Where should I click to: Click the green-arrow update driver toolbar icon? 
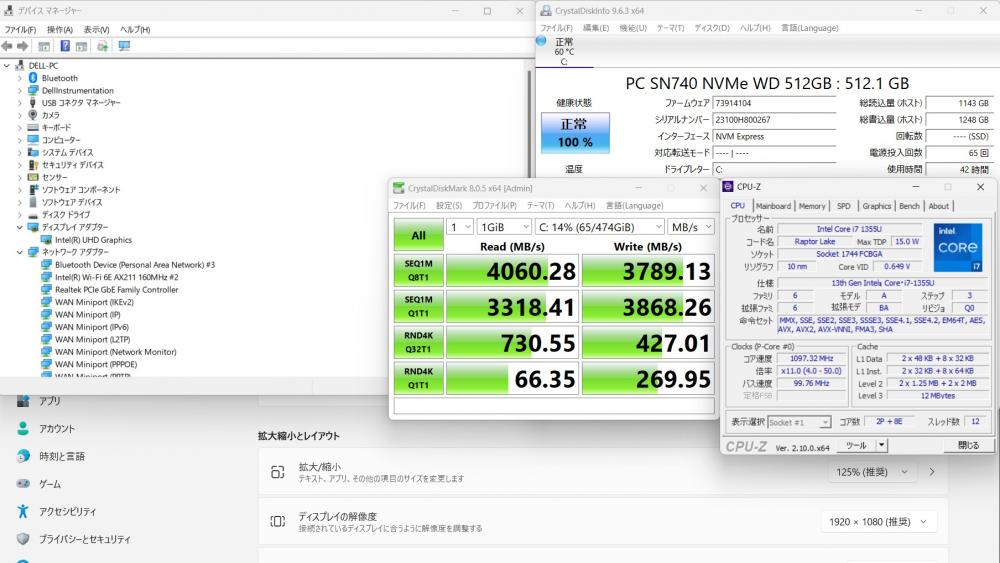pos(102,46)
